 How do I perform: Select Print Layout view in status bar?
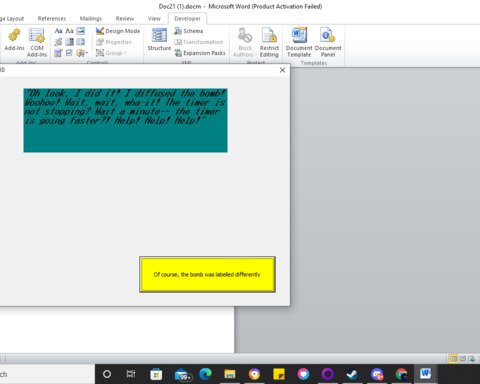pyautogui.click(x=453, y=359)
